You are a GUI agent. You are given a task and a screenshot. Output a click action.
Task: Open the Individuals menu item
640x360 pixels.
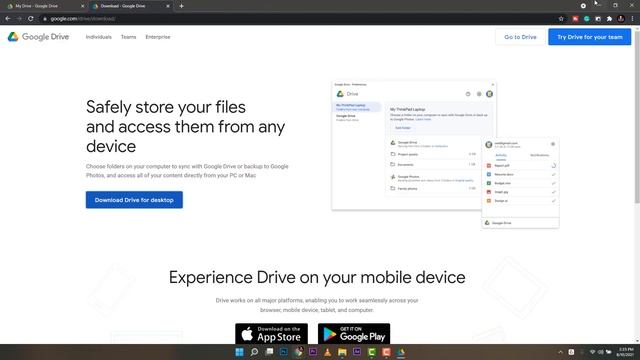pyautogui.click(x=98, y=37)
